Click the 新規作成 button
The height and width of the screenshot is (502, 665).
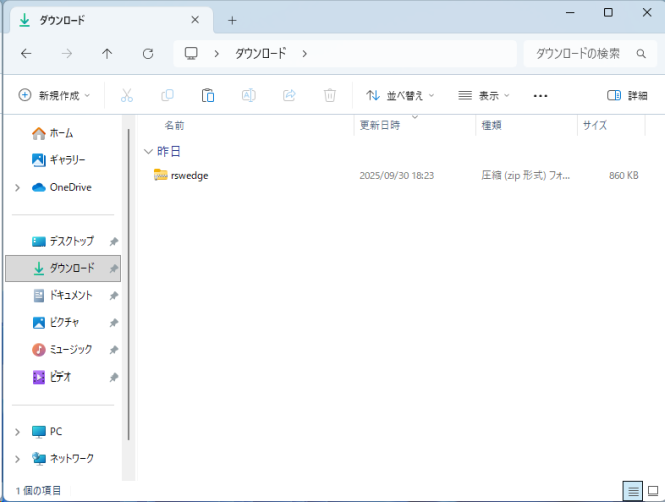pos(54,95)
